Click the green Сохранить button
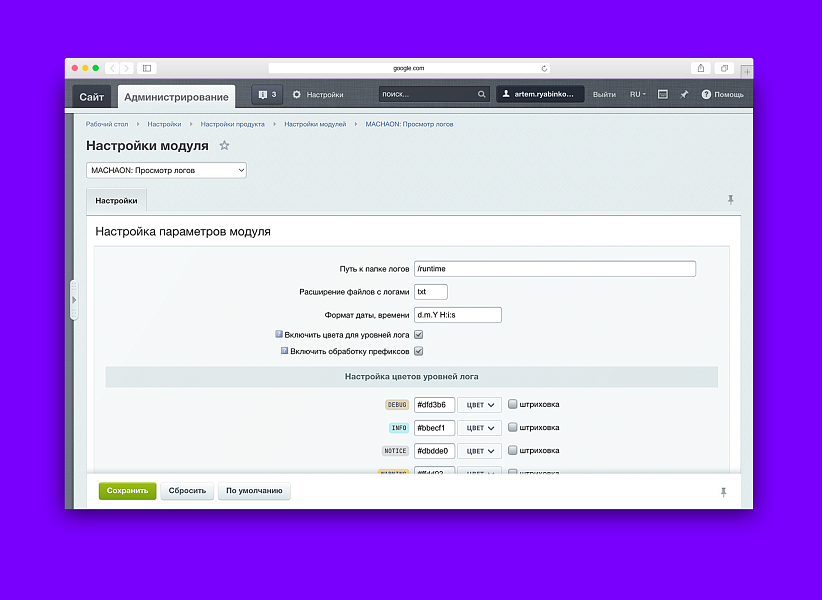 coord(127,491)
